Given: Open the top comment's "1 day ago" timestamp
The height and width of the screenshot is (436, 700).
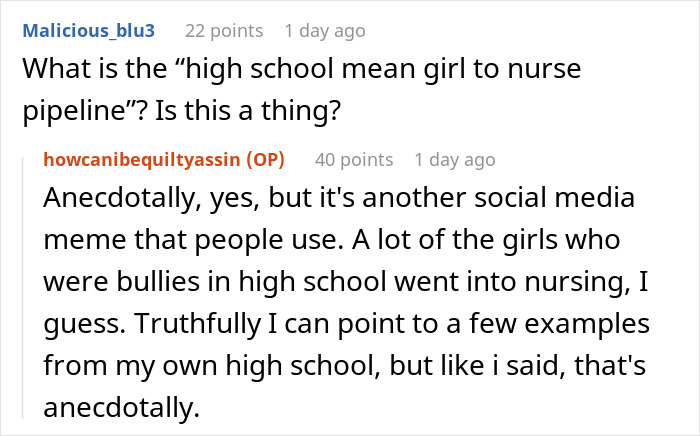Looking at the screenshot, I should point(323,31).
